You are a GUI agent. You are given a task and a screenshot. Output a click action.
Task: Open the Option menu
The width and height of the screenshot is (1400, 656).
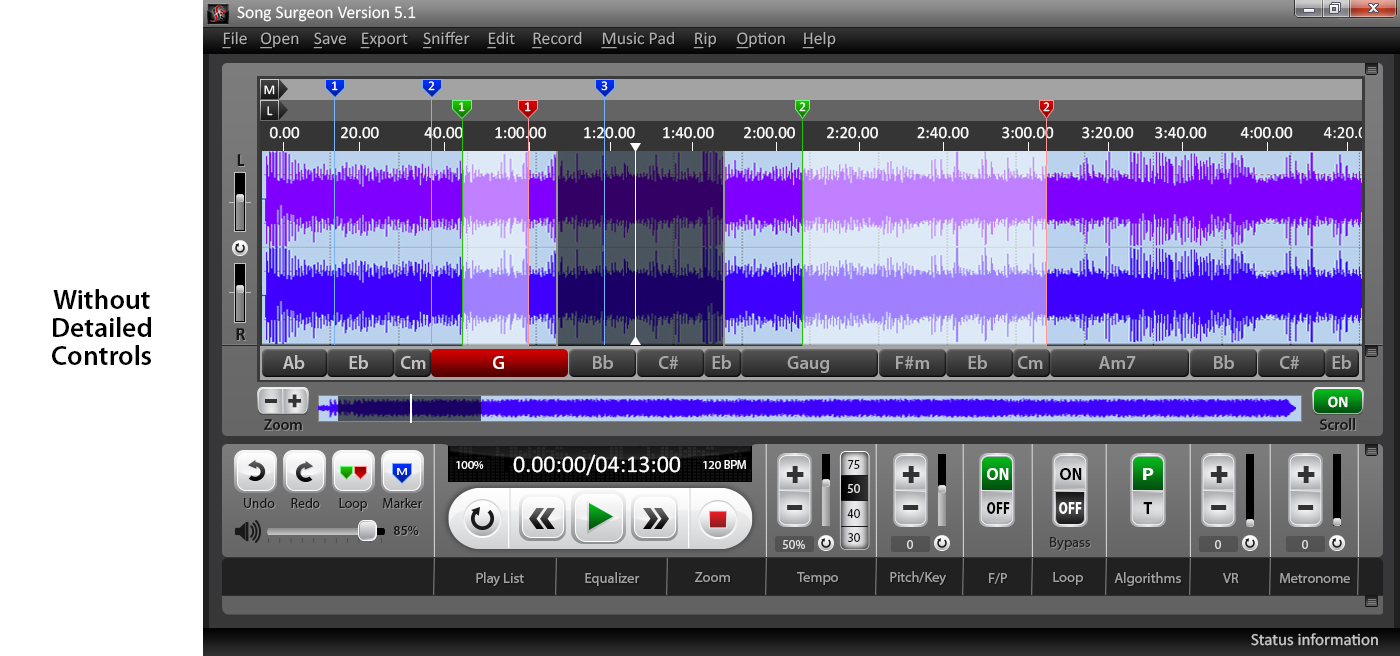[x=761, y=39]
